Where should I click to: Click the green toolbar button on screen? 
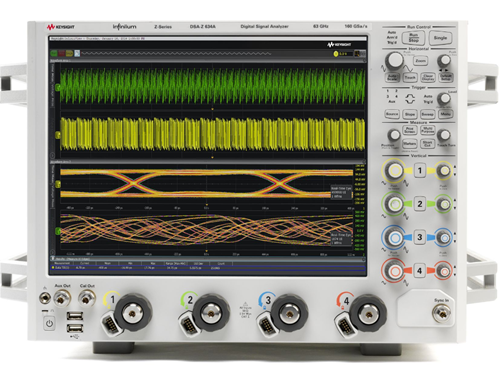click(x=54, y=53)
